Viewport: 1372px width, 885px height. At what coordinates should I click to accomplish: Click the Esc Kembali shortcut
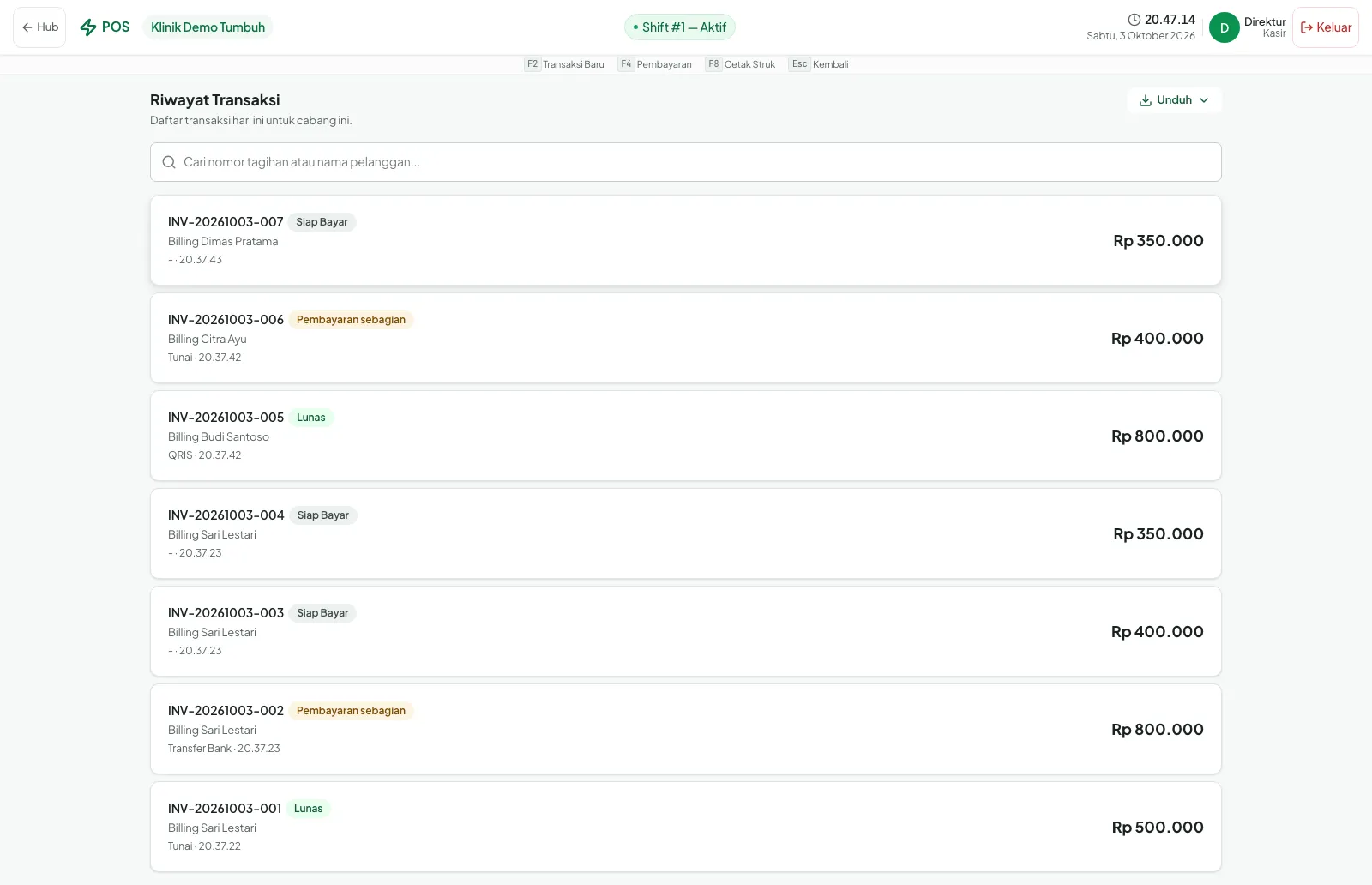[819, 64]
